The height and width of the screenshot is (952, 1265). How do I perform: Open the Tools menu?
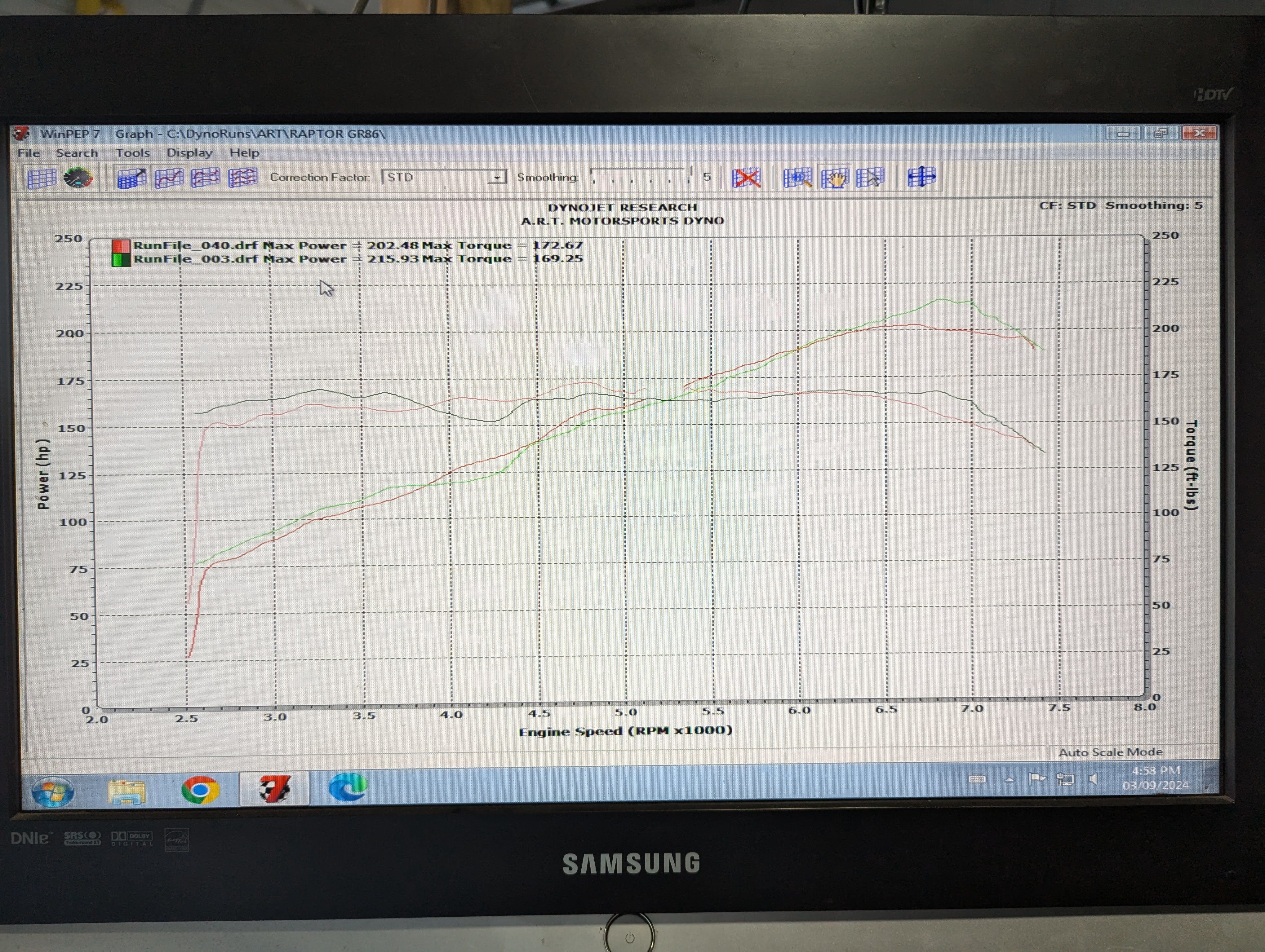click(x=133, y=153)
